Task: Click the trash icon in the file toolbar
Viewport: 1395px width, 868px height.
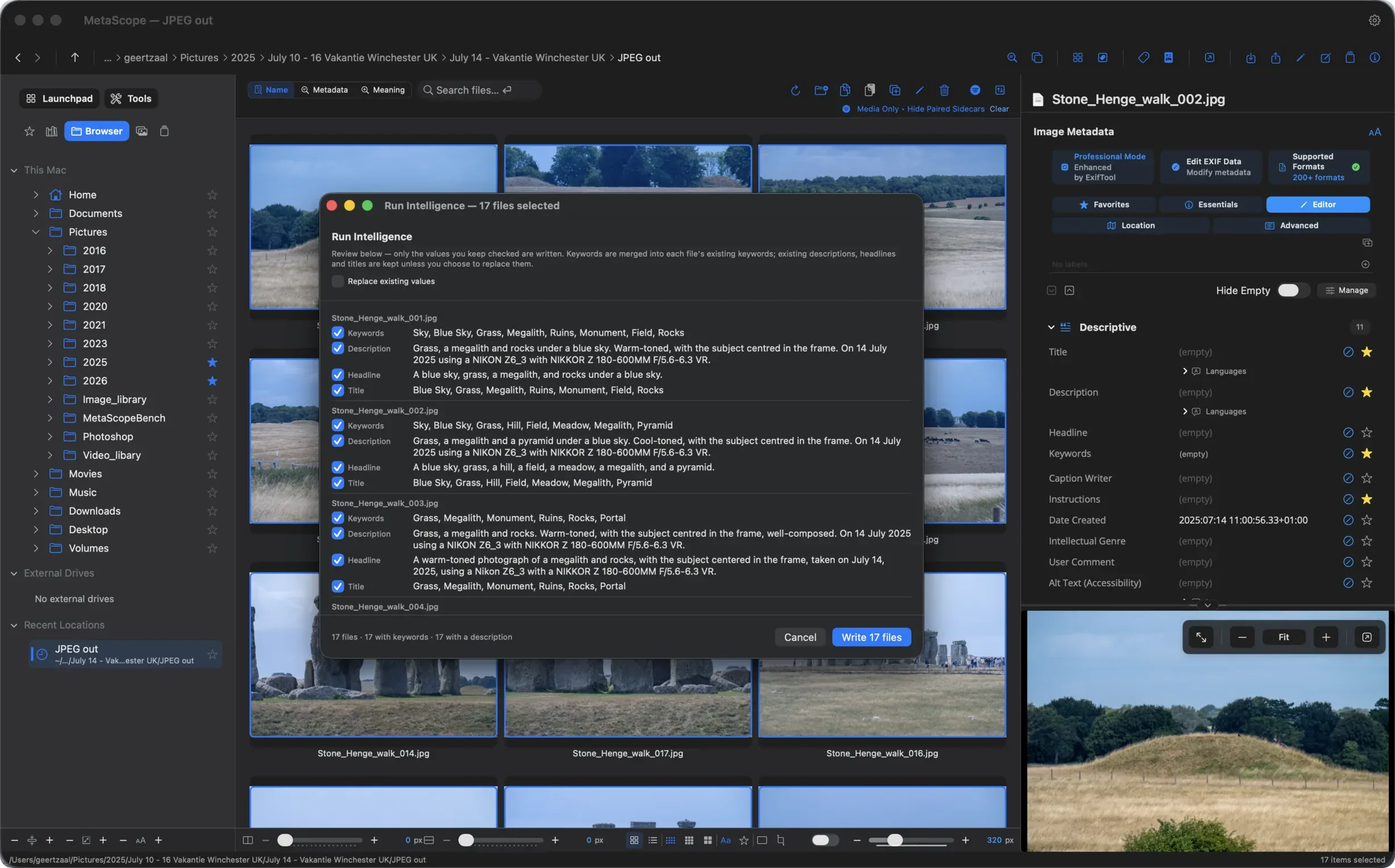Action: (944, 90)
